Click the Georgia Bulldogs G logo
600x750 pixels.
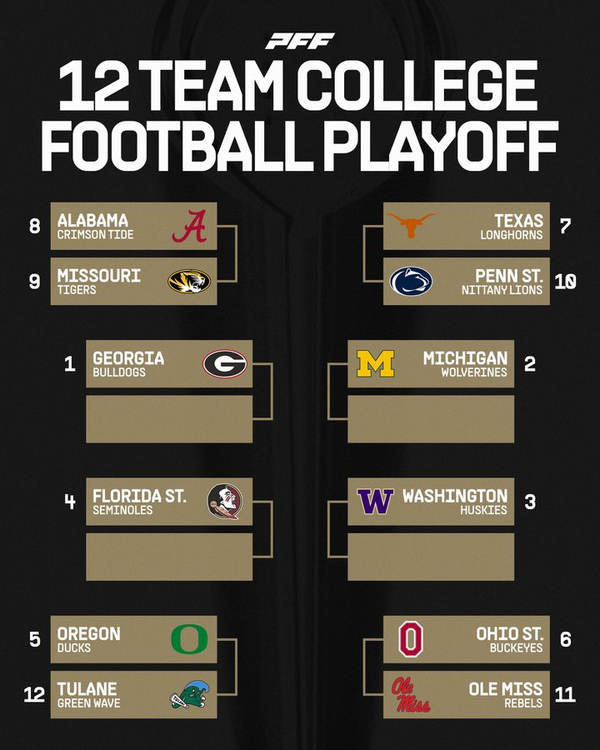224,364
